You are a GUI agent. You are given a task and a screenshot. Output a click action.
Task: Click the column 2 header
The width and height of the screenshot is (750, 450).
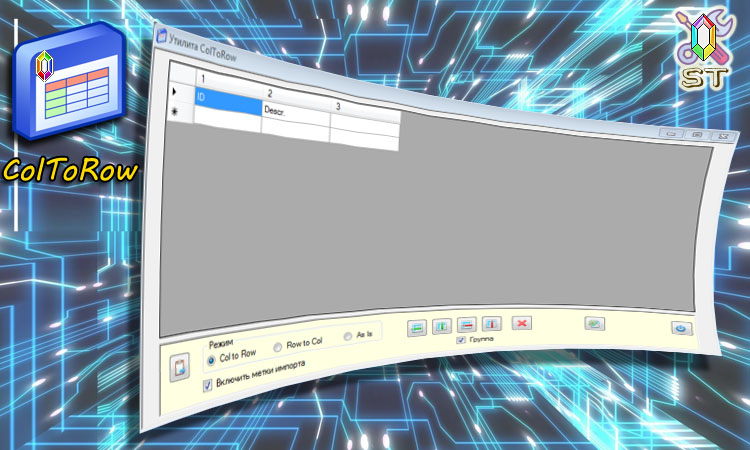[x=298, y=96]
